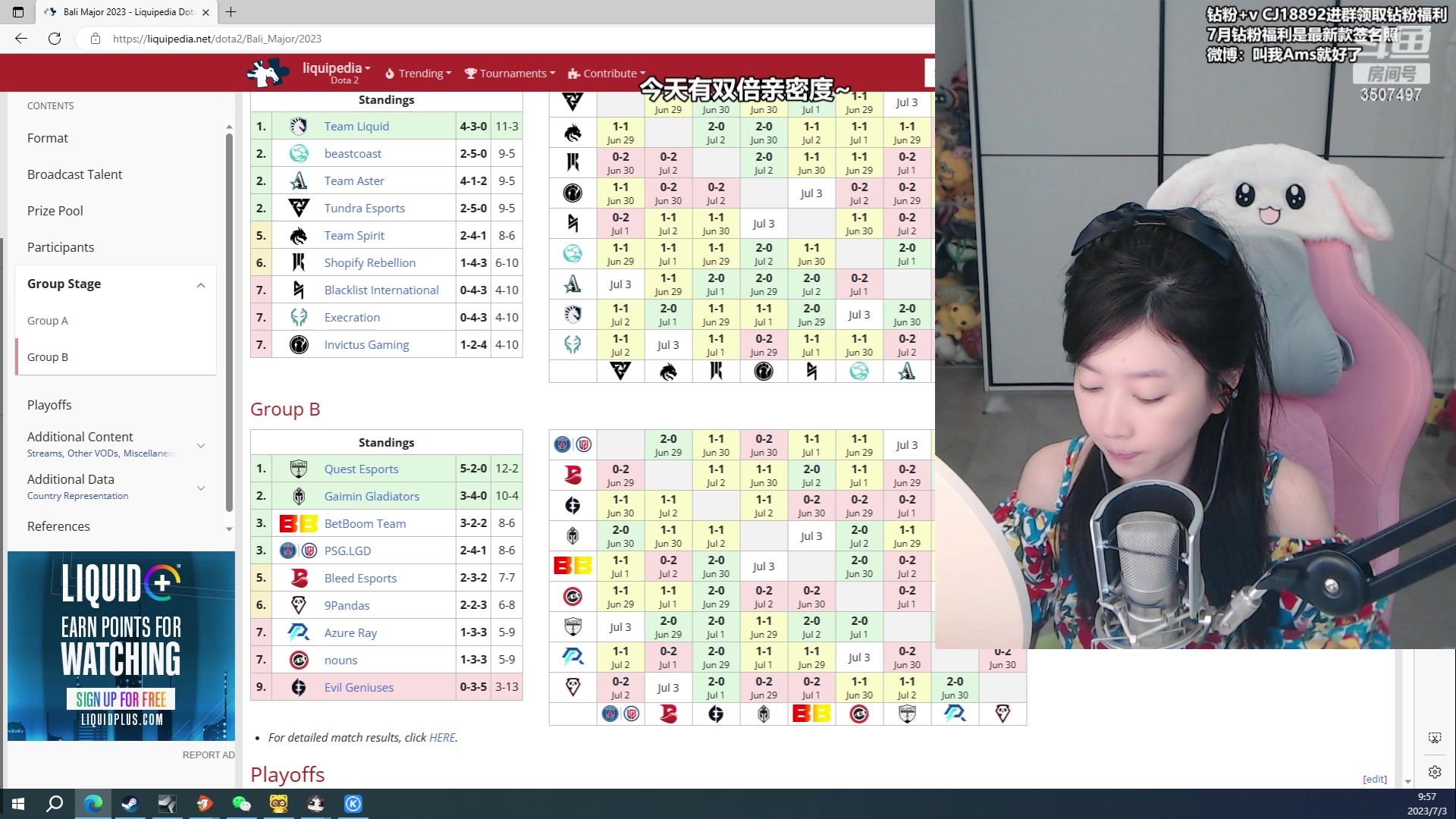Click Execration logo in standings
The width and height of the screenshot is (1456, 819).
[x=299, y=317]
